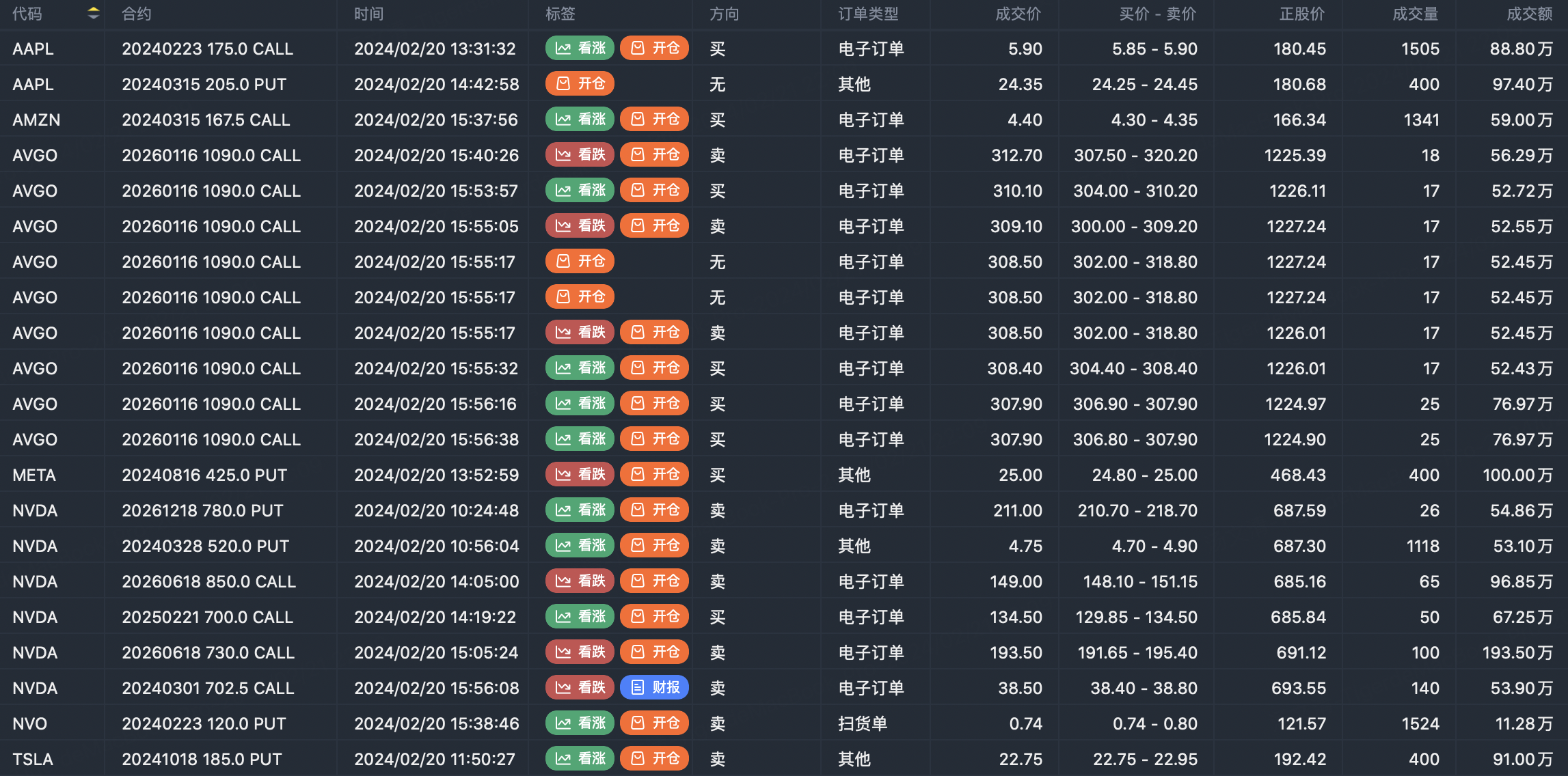Click the 财报 tag on NVDA 702.5 CALL
Viewport: 1568px width, 776px height.
(x=654, y=687)
